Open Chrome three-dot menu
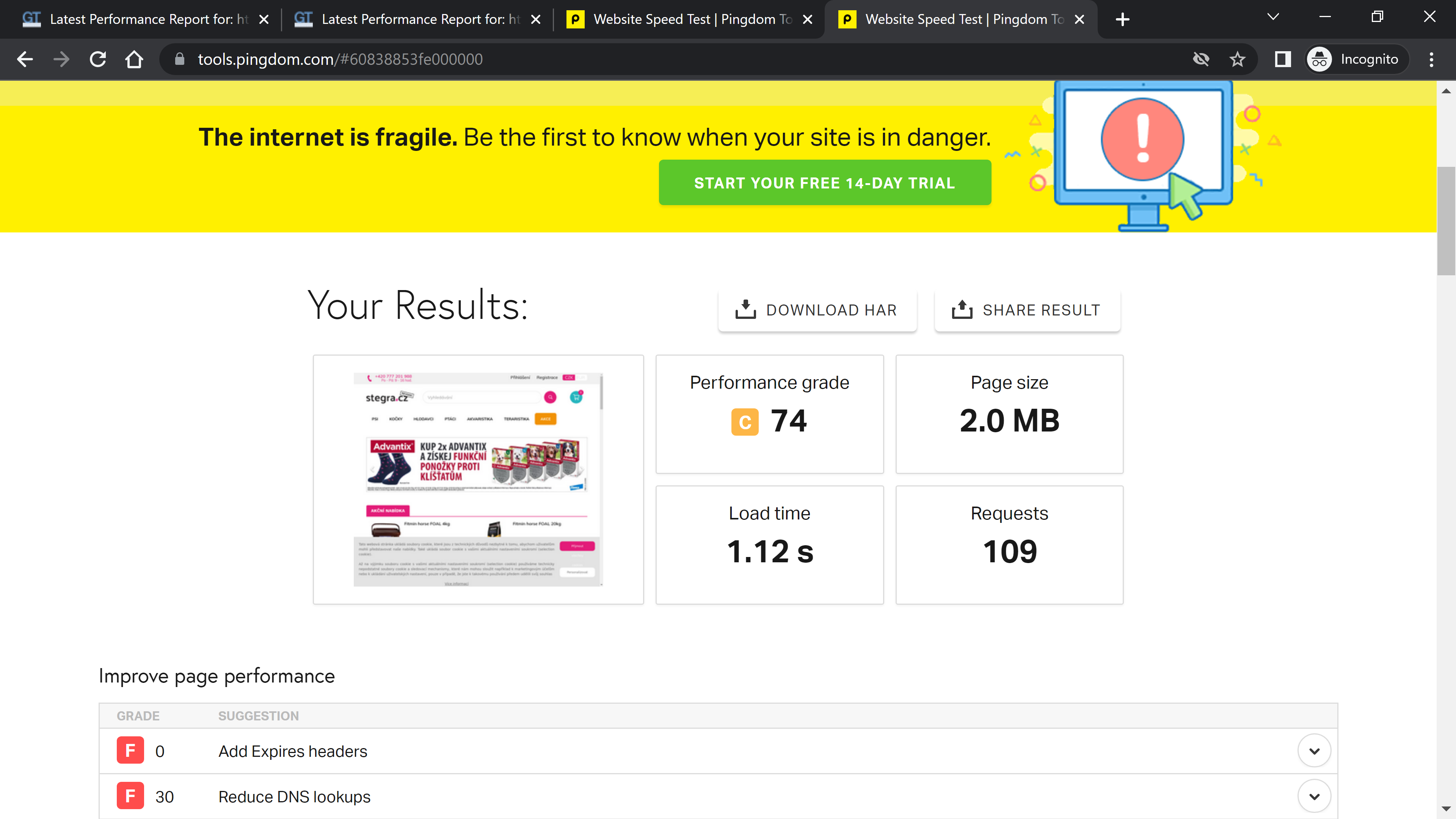1456x819 pixels. click(x=1431, y=60)
